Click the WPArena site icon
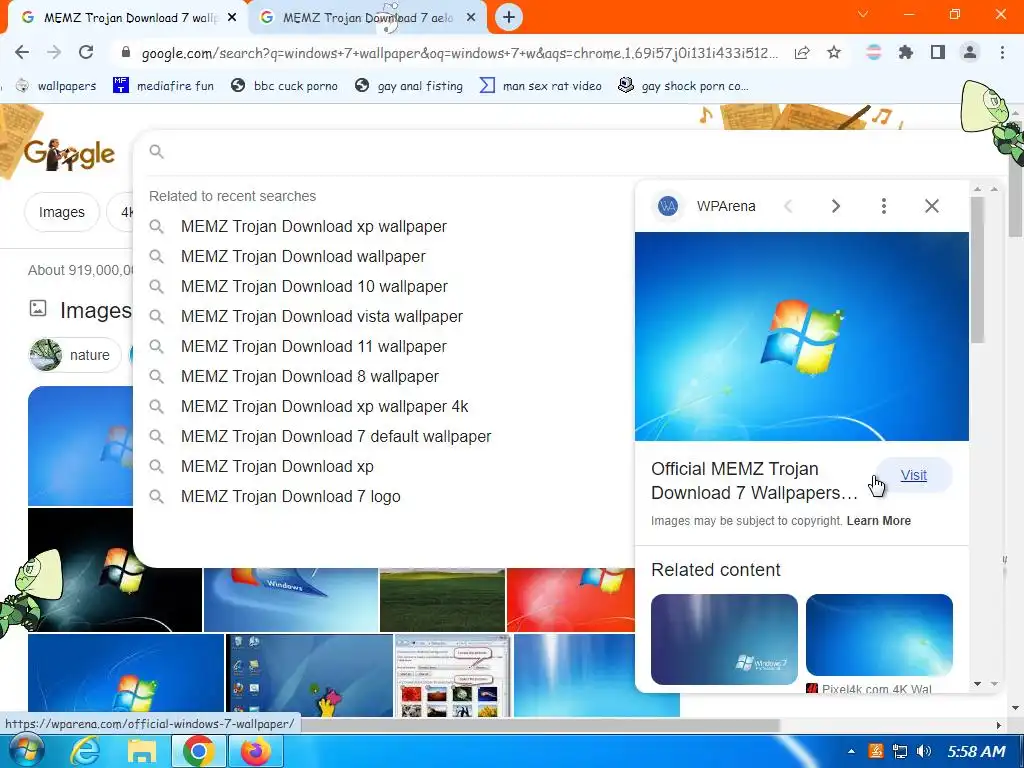 (667, 206)
